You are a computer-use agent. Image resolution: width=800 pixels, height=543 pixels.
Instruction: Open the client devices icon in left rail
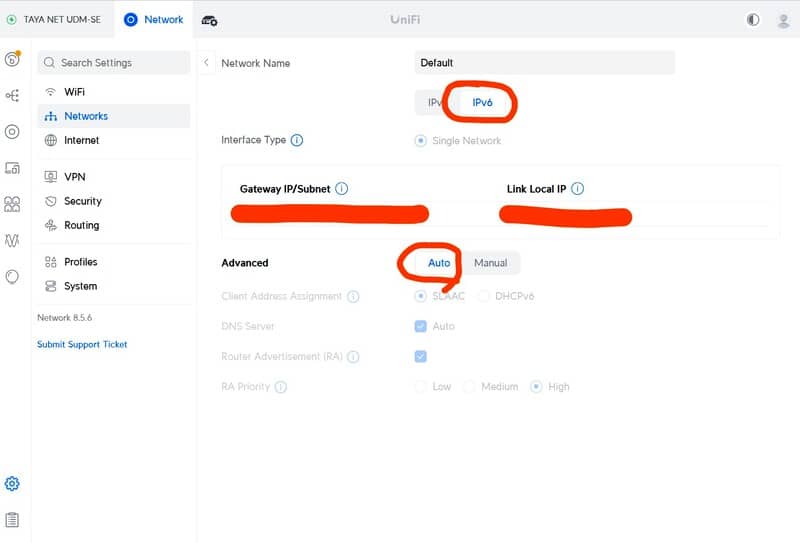(12, 168)
